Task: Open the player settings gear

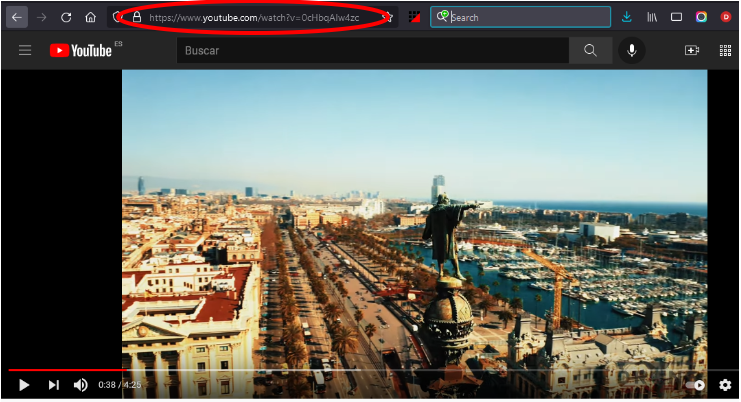Action: click(725, 385)
